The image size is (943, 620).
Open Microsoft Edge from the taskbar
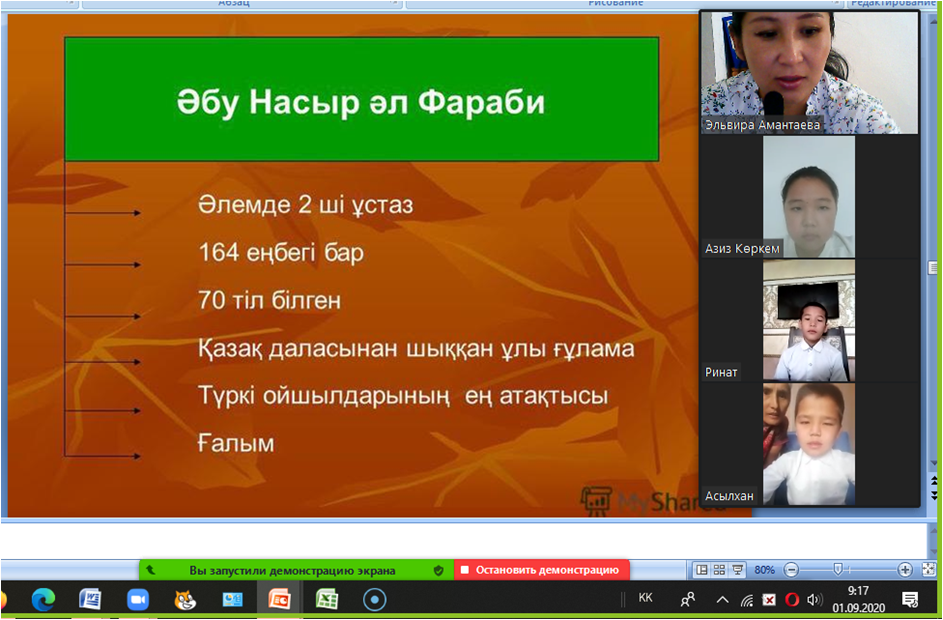pos(43,599)
